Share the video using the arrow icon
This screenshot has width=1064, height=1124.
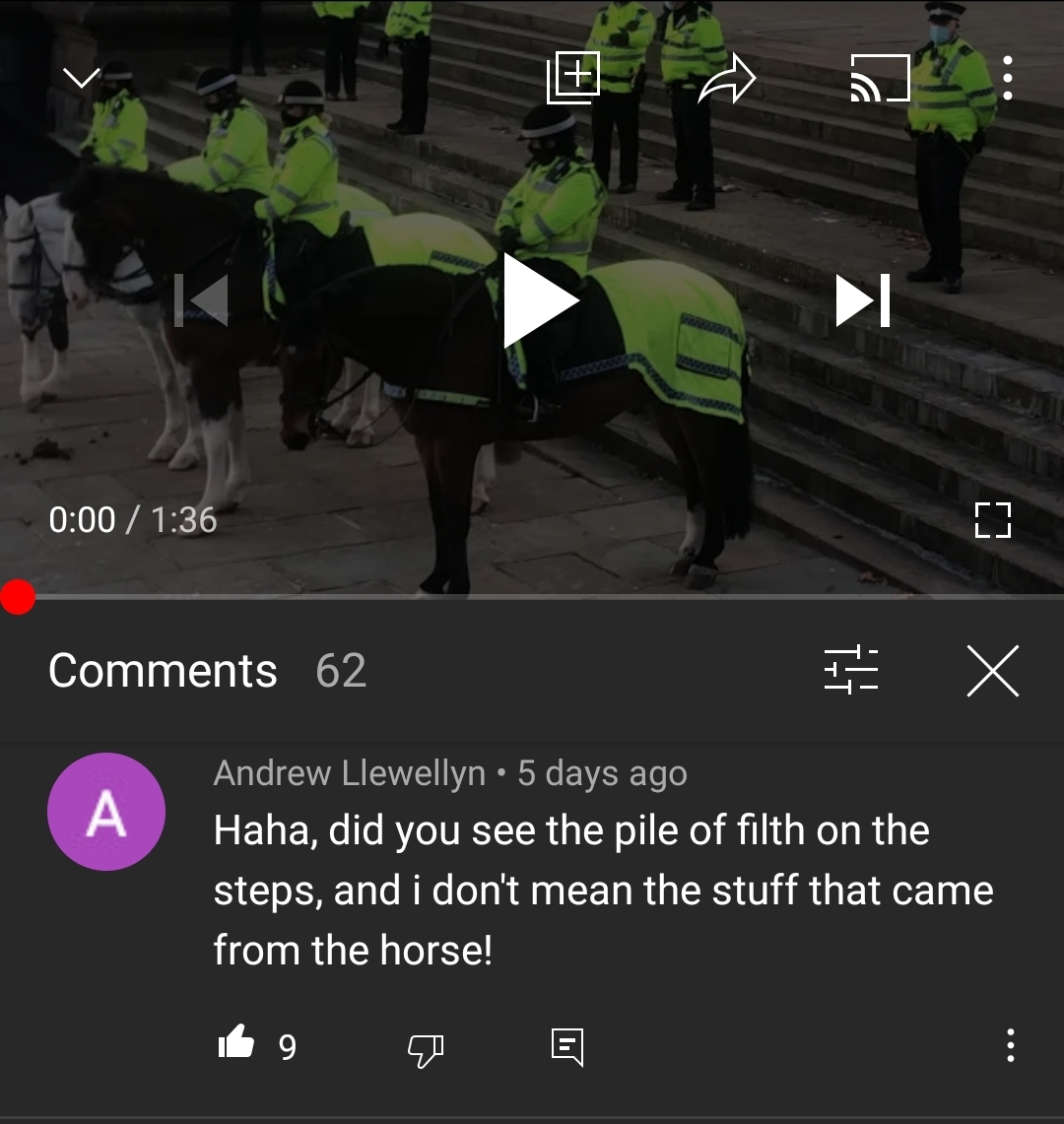point(726,78)
